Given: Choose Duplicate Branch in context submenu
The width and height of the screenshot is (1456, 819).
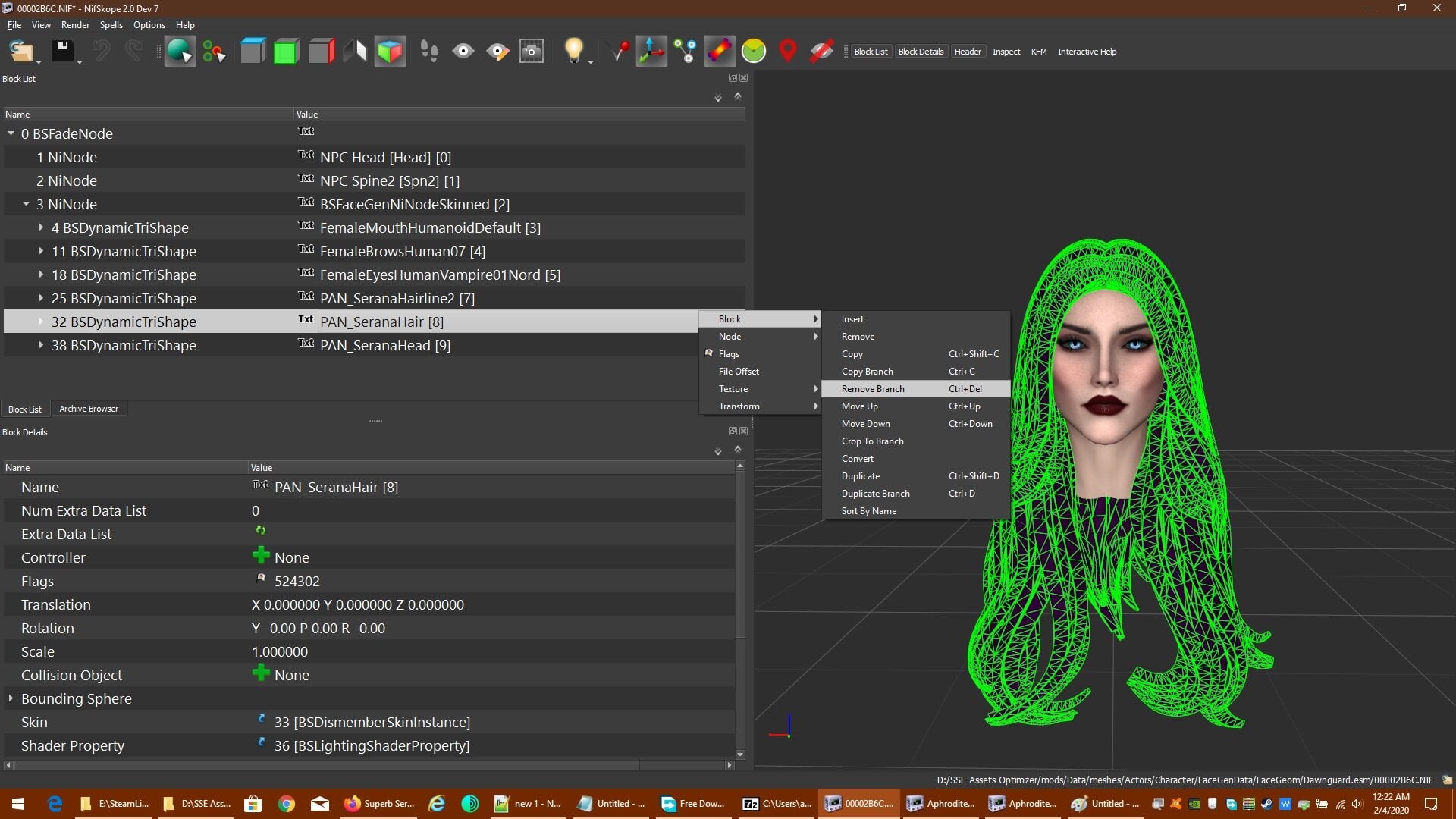Looking at the screenshot, I should pyautogui.click(x=916, y=494).
